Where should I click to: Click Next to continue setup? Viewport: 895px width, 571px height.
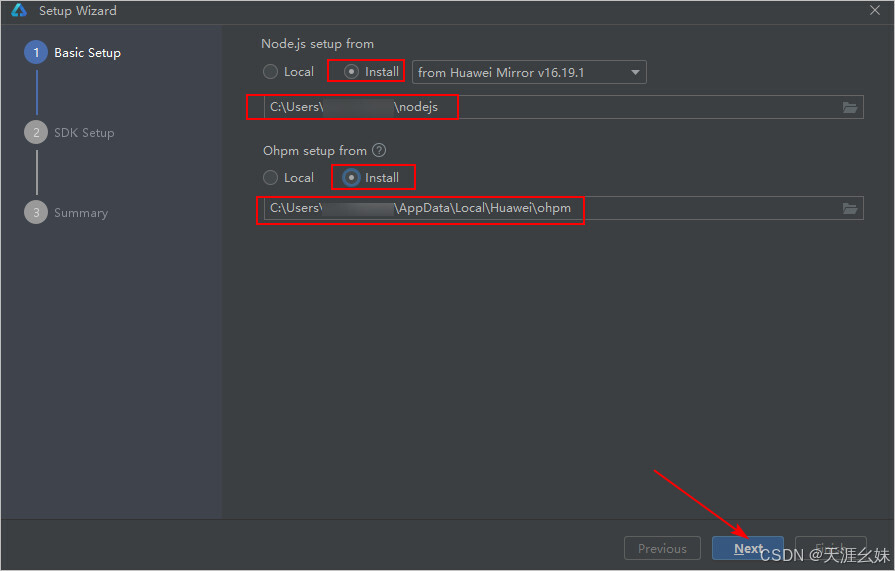pyautogui.click(x=747, y=548)
